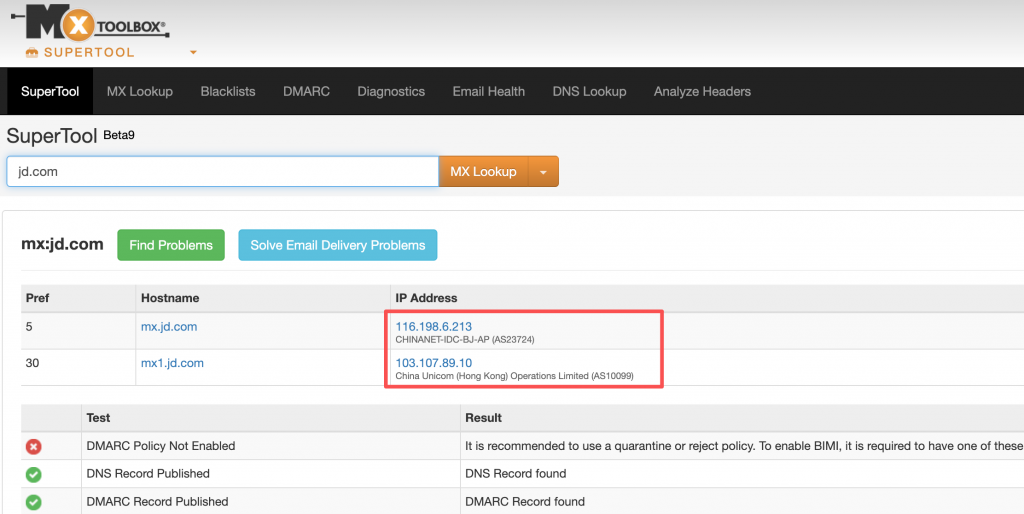Click the 103.107.89.10 IP address link

point(433,362)
